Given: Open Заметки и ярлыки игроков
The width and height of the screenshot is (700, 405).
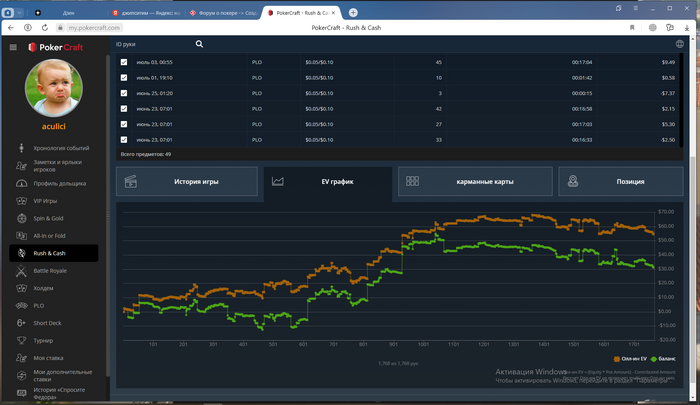Looking at the screenshot, I should pos(54,166).
